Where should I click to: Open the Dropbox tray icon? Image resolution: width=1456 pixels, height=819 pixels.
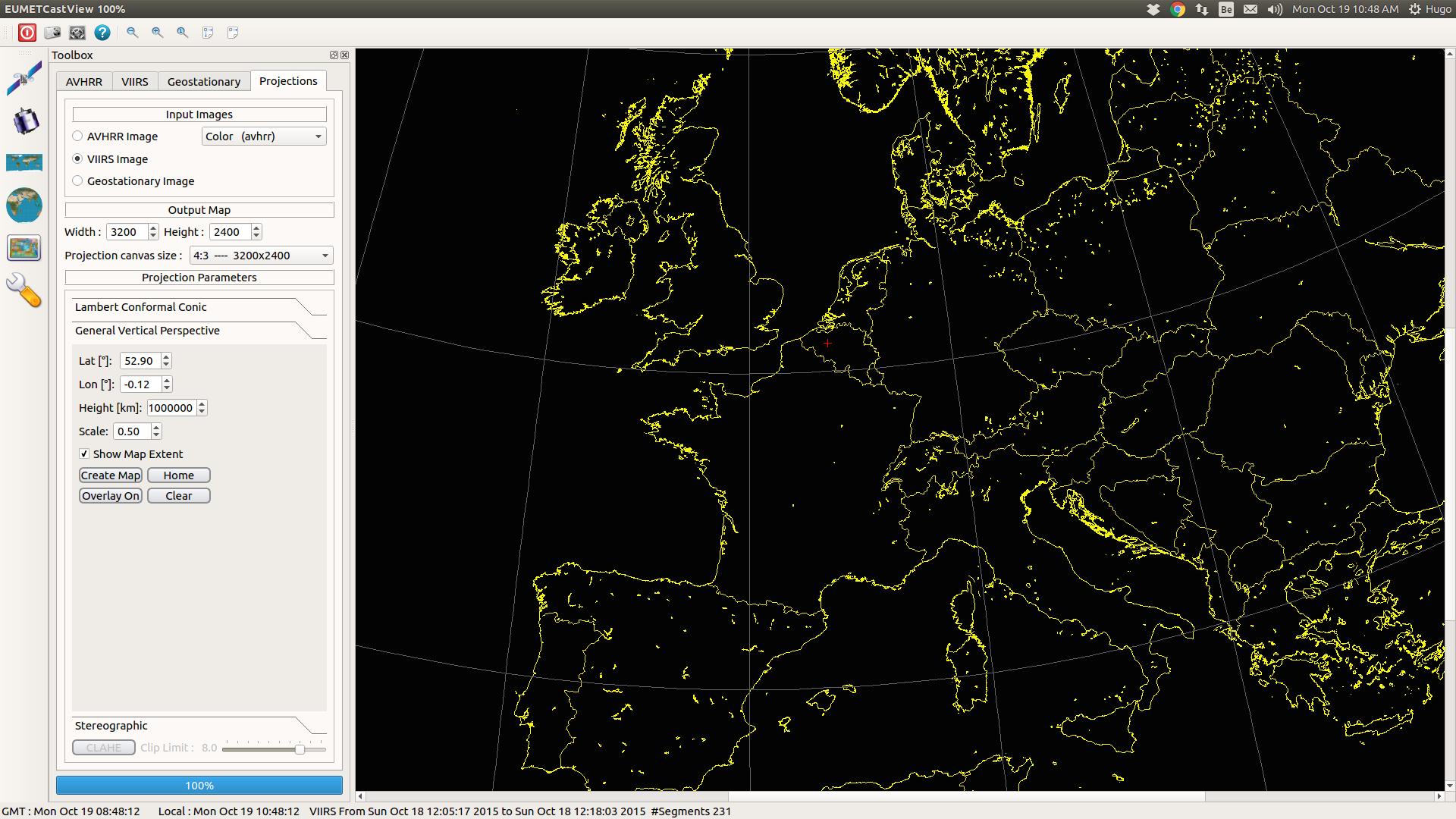coord(1153,9)
